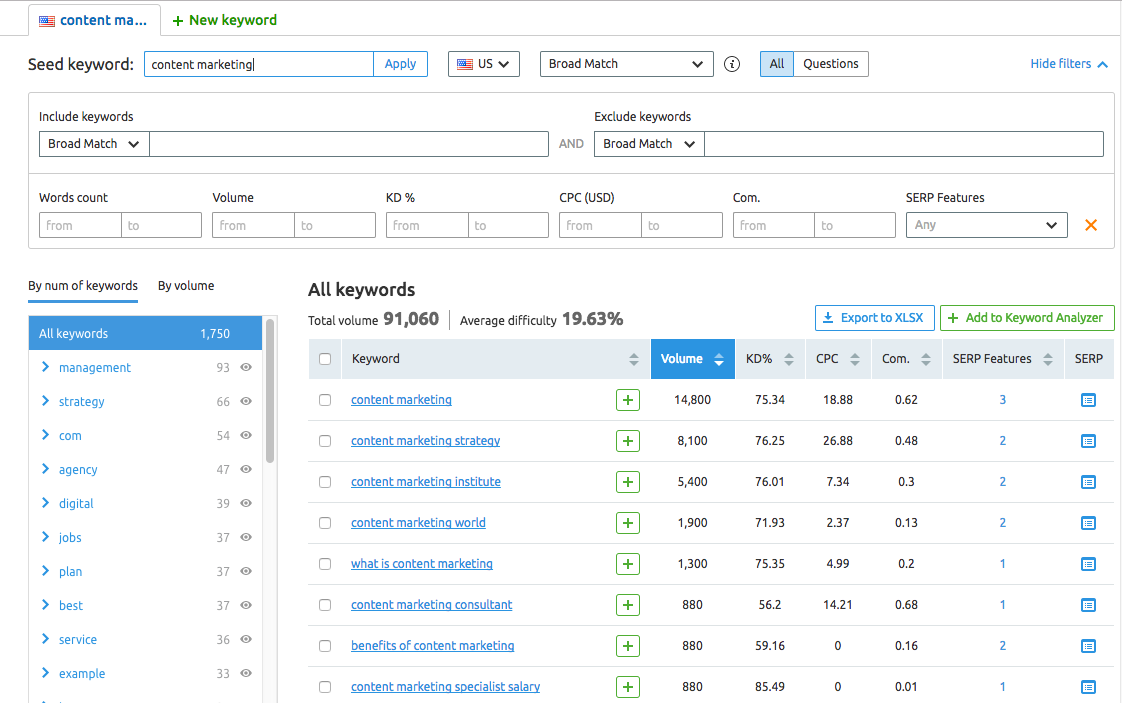Open SERP view for 'benefits of content marketing'

pyautogui.click(x=1088, y=646)
